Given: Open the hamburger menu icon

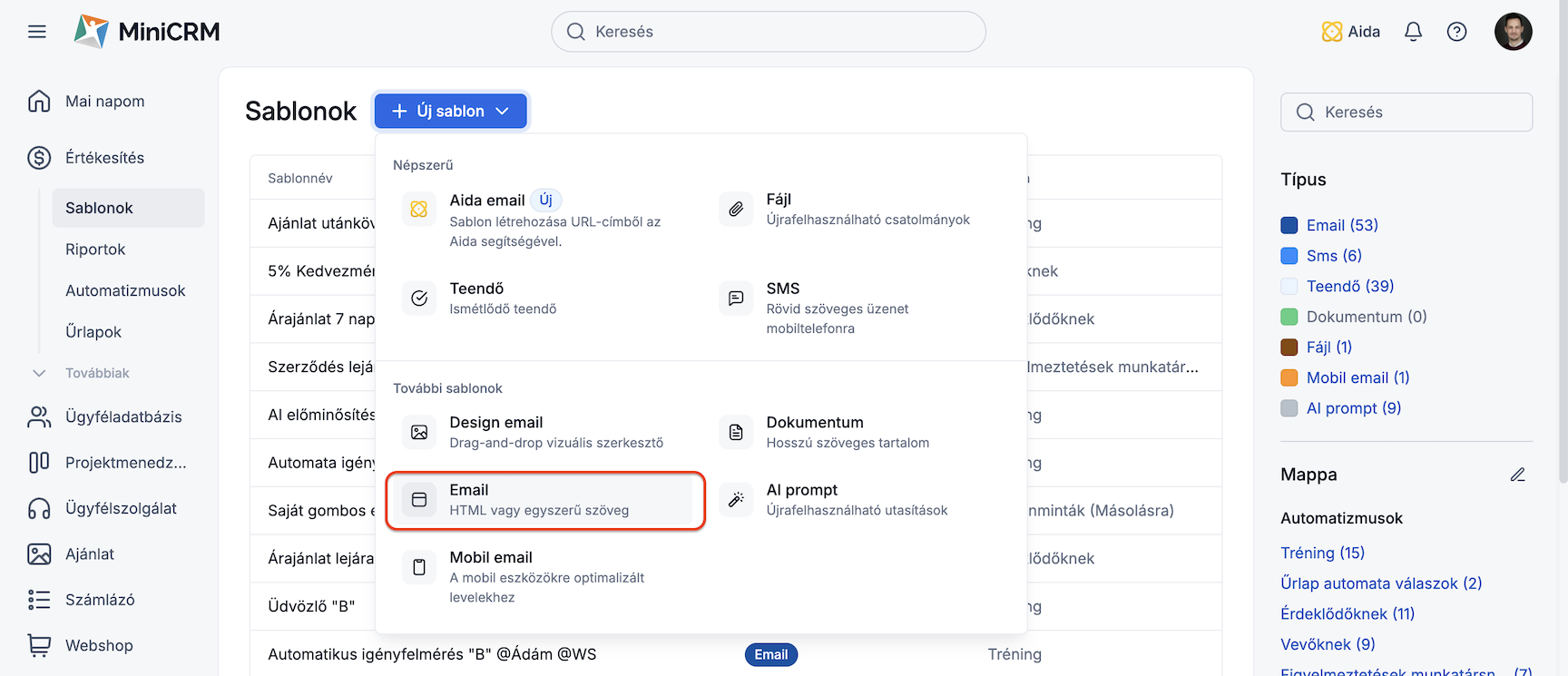Looking at the screenshot, I should point(37,32).
